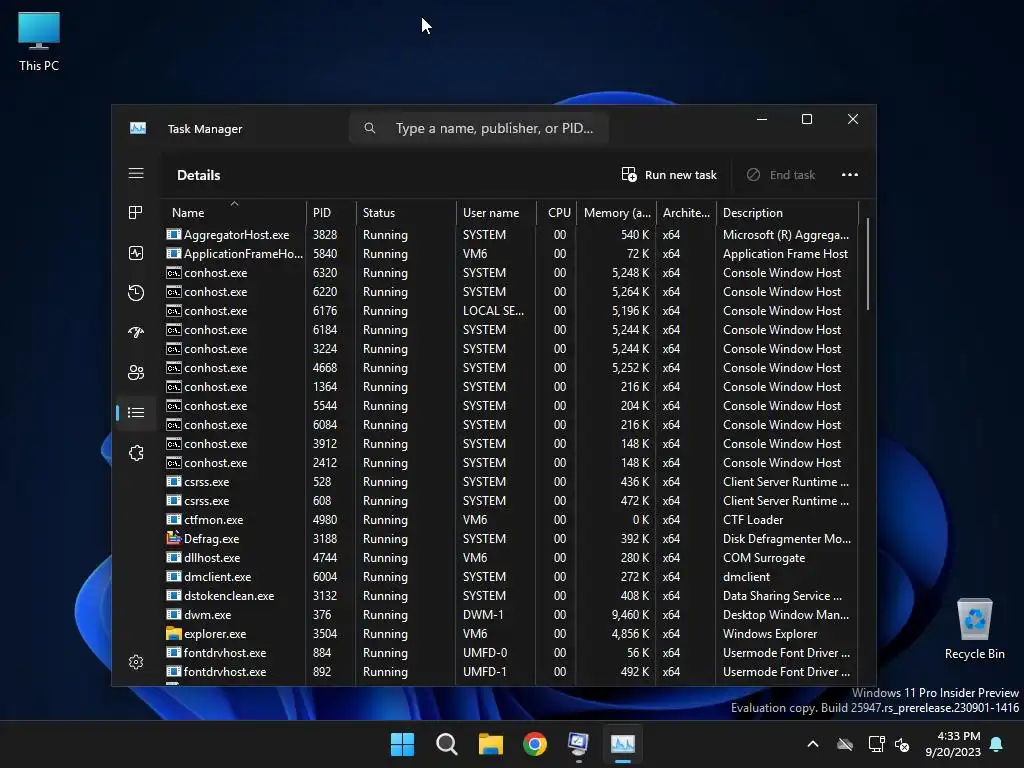Focus the name, publisher, or PID search box
1024x768 pixels.
(x=479, y=128)
